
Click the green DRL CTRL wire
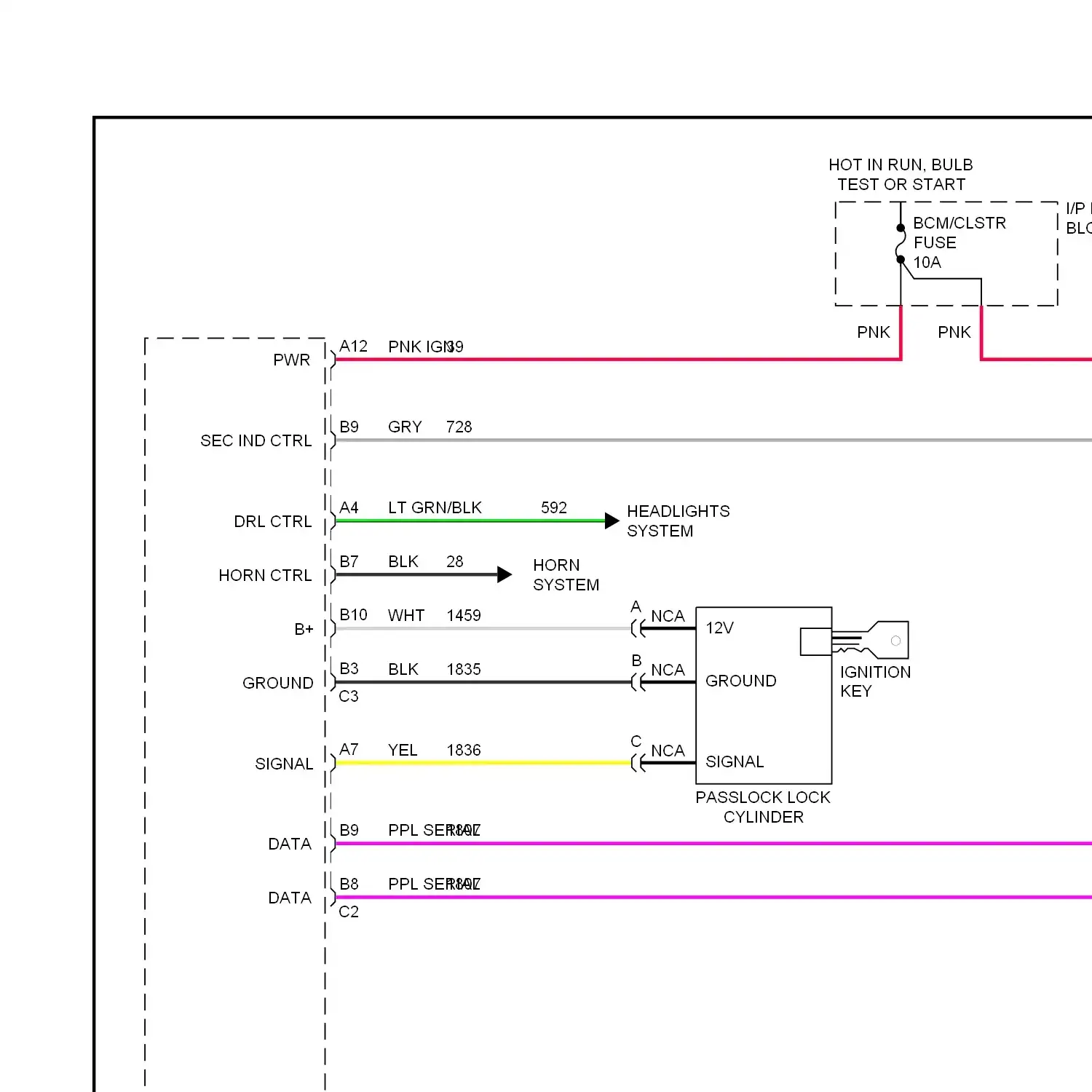pyautogui.click(x=470, y=521)
